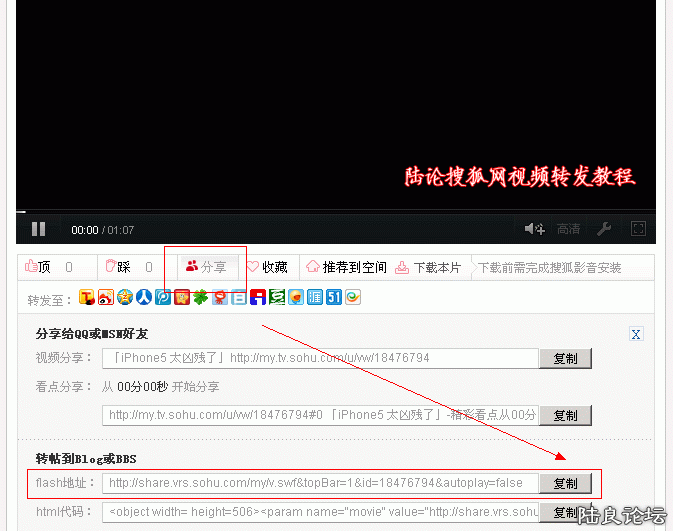Click the 00分00秒 start time text
Viewport: 673px width, 531px height.
[x=142, y=387]
